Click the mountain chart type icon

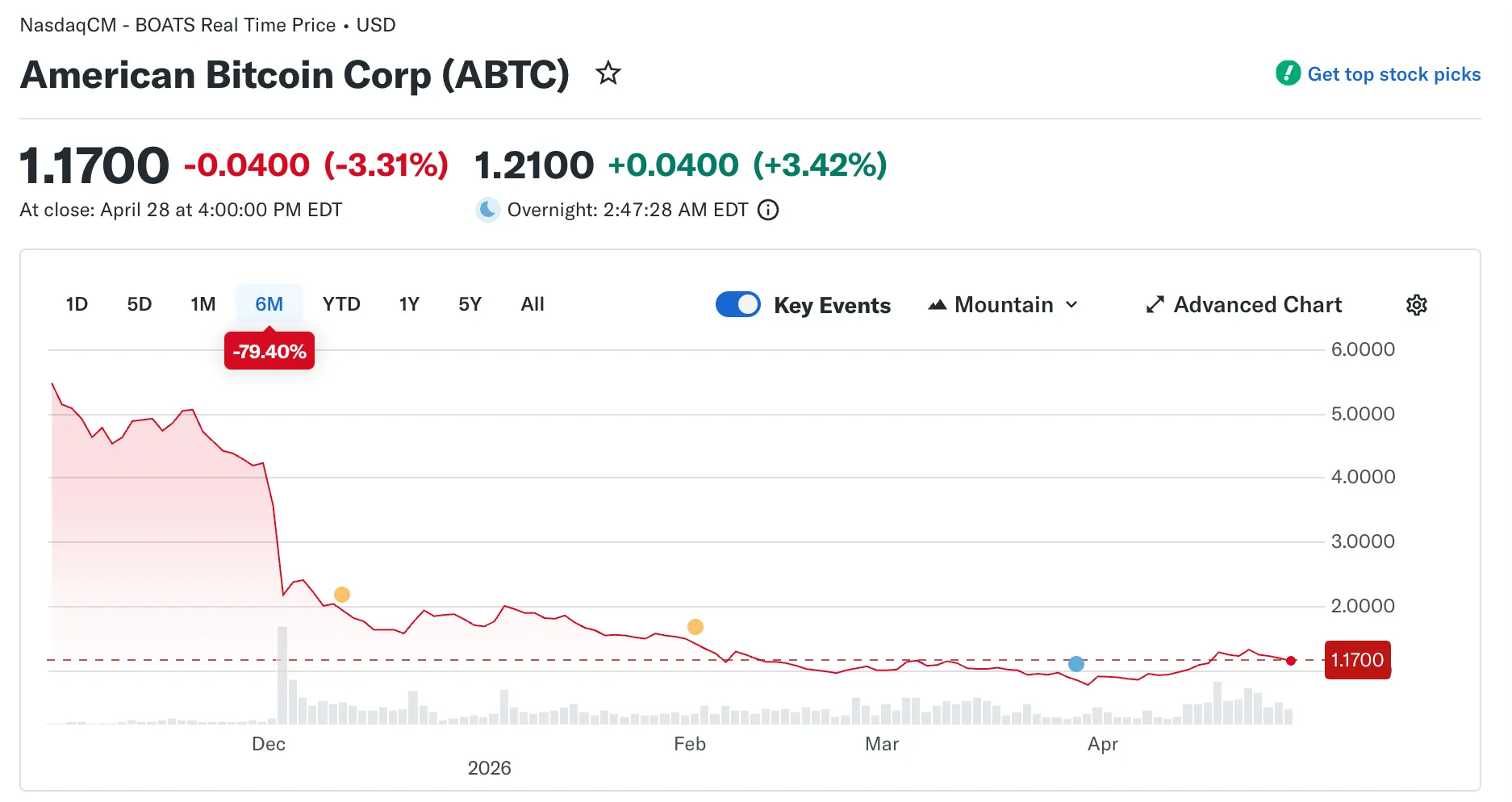(x=938, y=304)
